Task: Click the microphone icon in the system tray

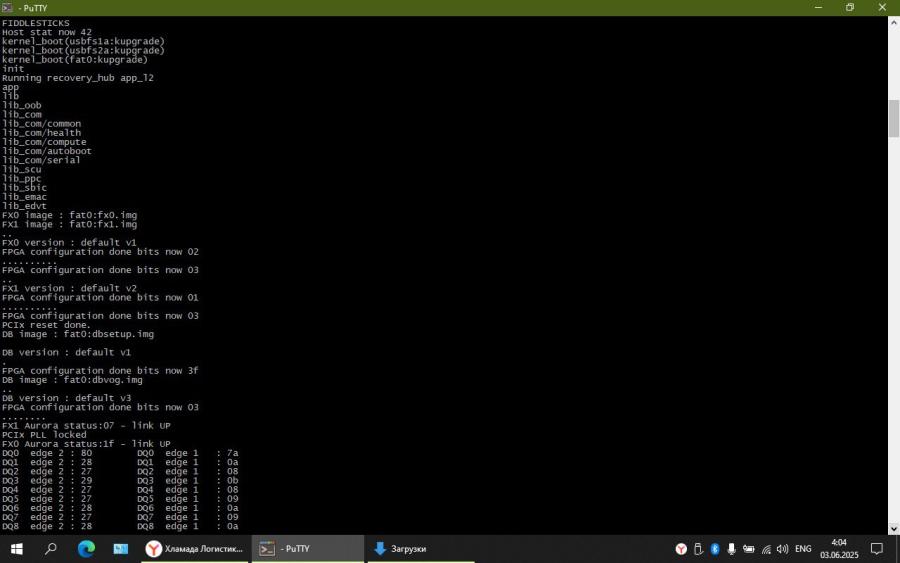Action: point(733,549)
